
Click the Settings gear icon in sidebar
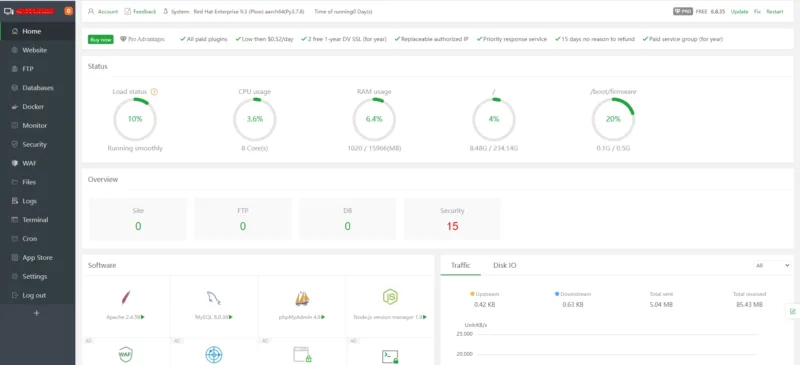pos(14,277)
